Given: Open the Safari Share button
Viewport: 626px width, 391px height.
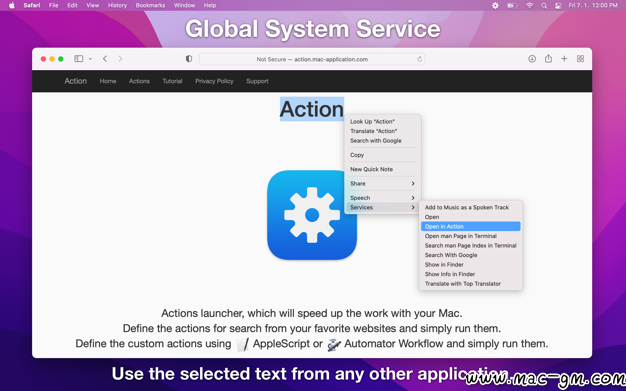Looking at the screenshot, I should (x=548, y=59).
